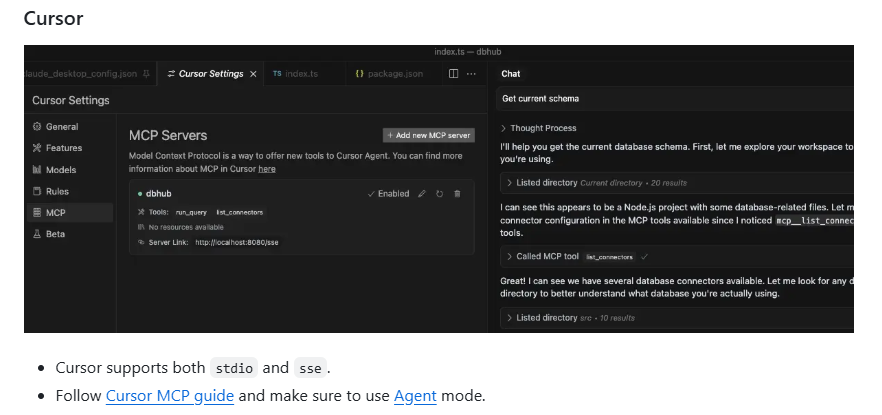Click the edit pencil icon for dbhub
882x415 pixels.
pyautogui.click(x=422, y=193)
